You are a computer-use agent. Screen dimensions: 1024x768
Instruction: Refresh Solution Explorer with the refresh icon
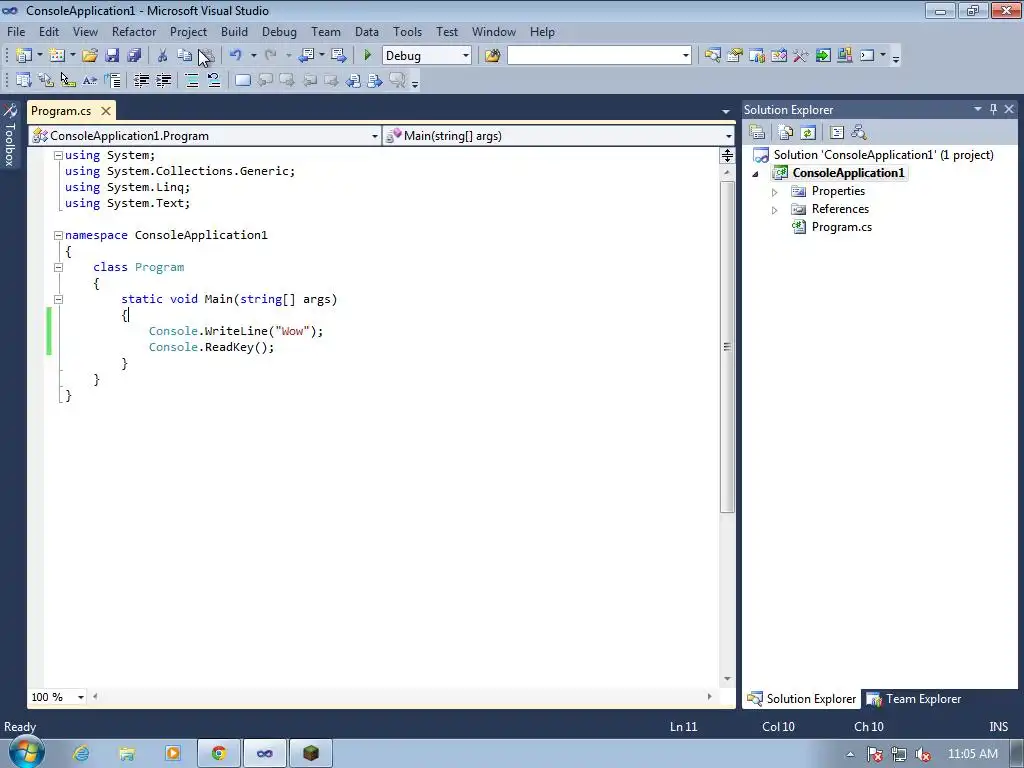(x=808, y=133)
